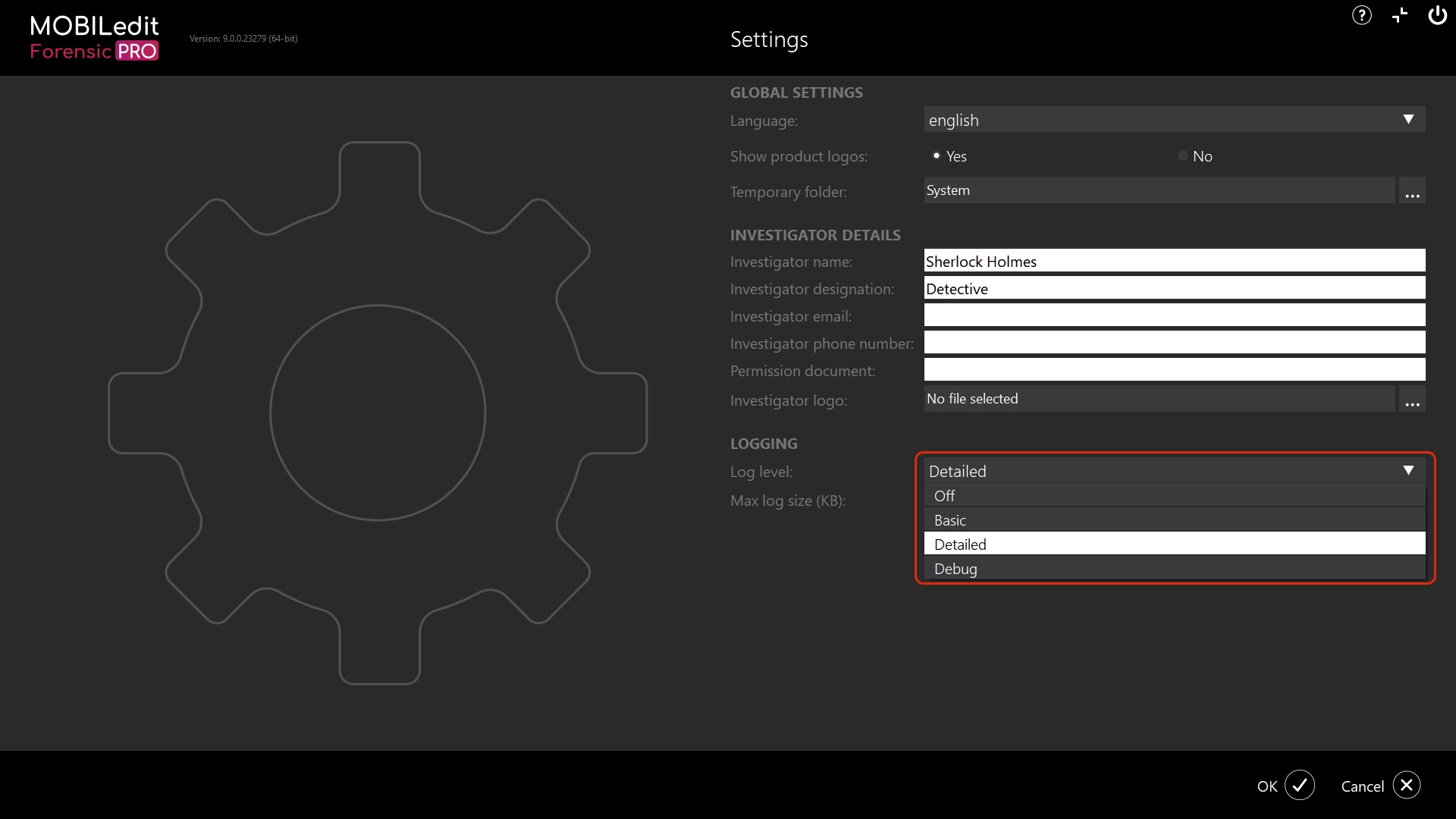The image size is (1456, 819).
Task: Collapse the Log level dropdown arrow
Action: 1408,470
